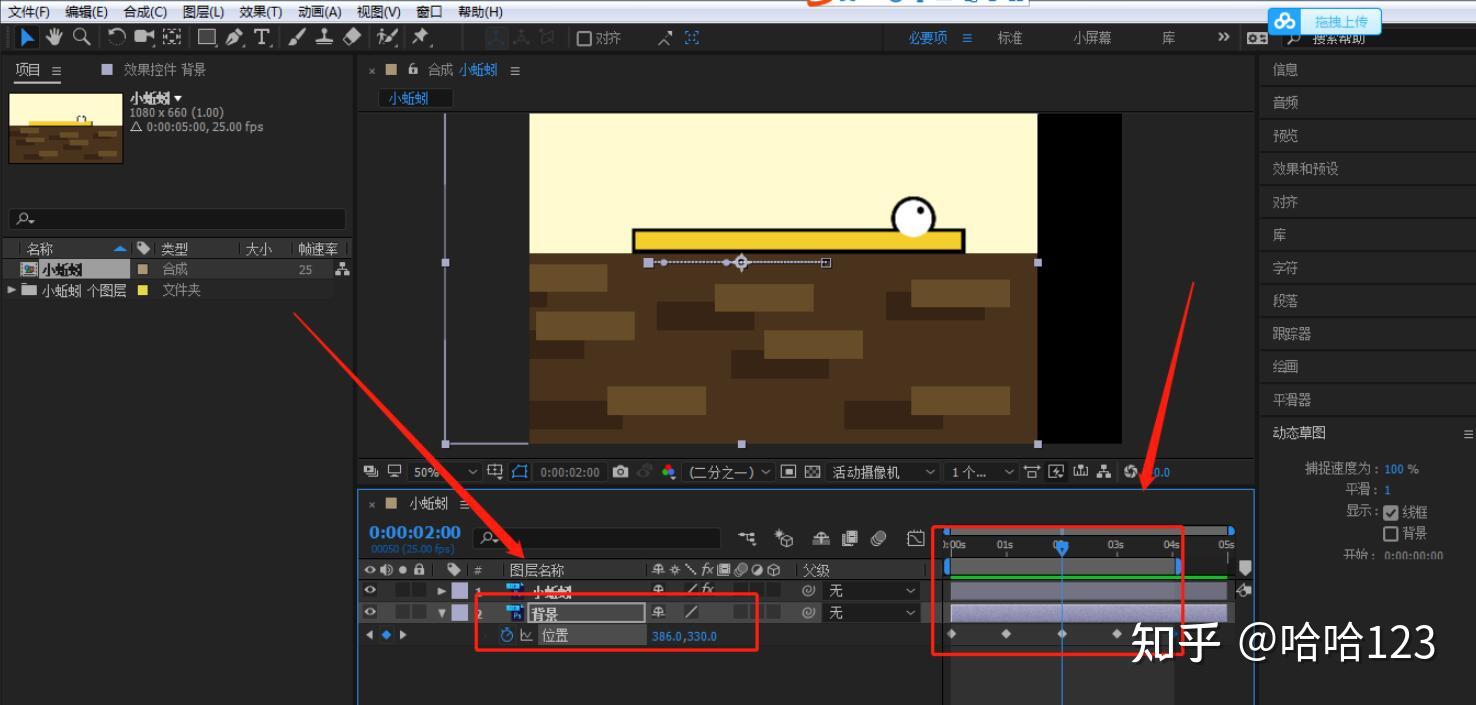Open the 动画(A) menu

[x=319, y=12]
